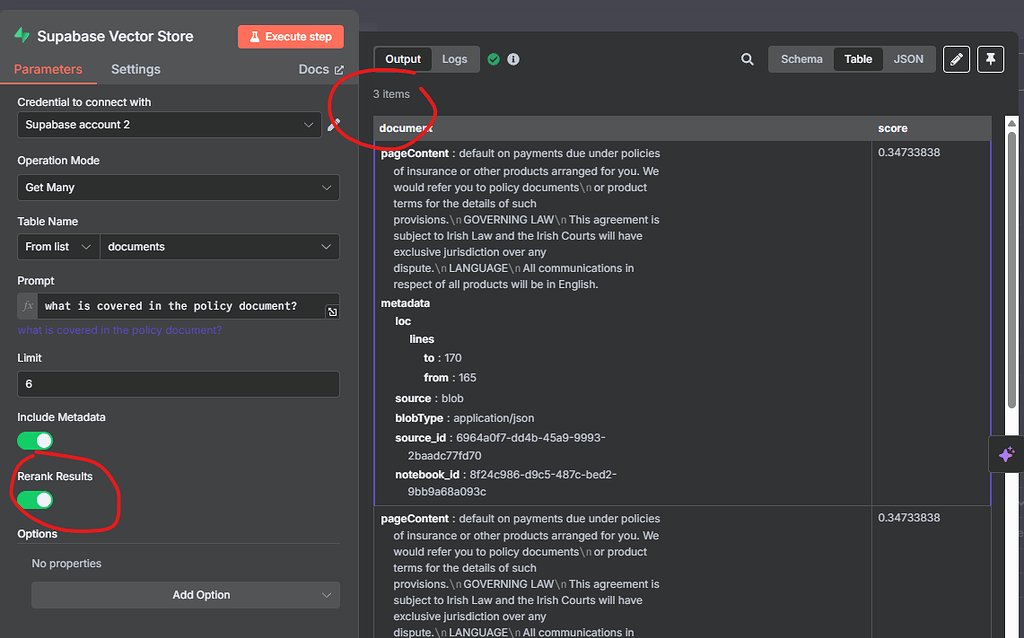Select the JSON view tab

(x=908, y=59)
